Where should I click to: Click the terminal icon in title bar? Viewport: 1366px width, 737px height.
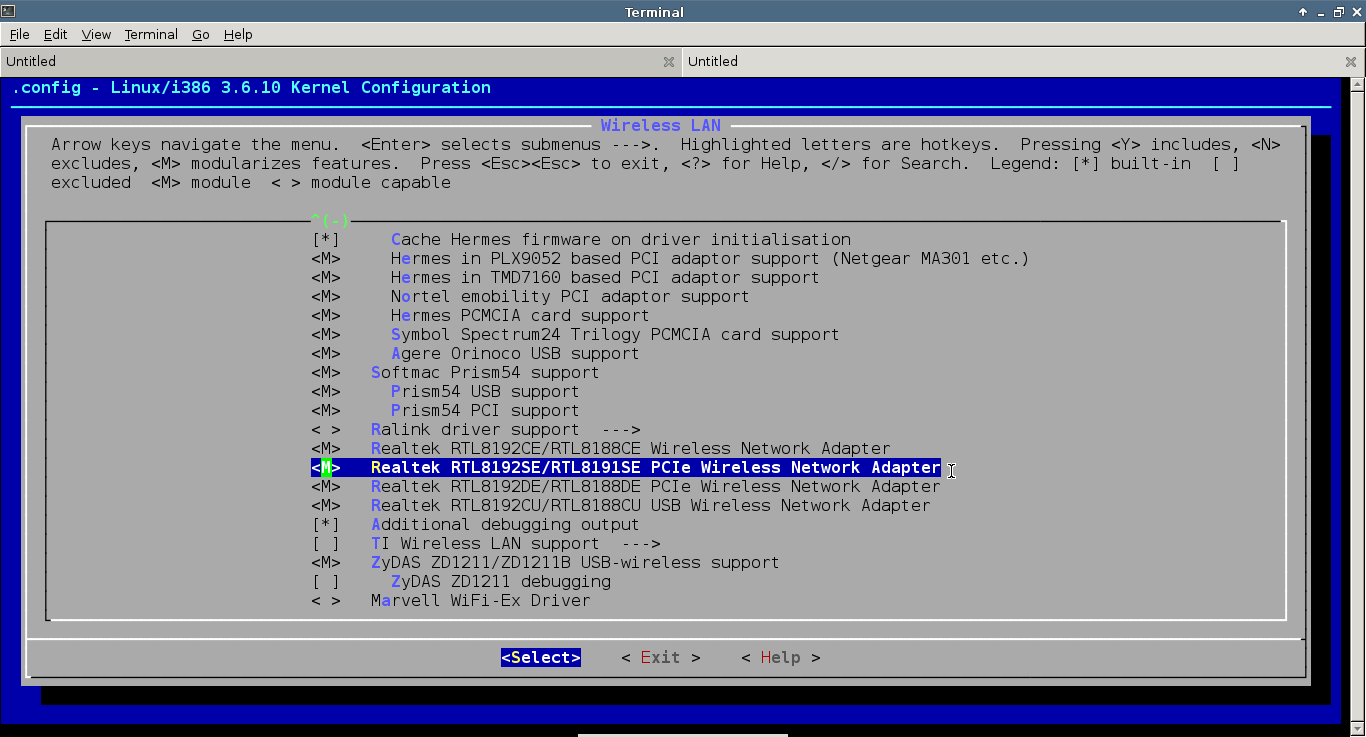(8, 12)
